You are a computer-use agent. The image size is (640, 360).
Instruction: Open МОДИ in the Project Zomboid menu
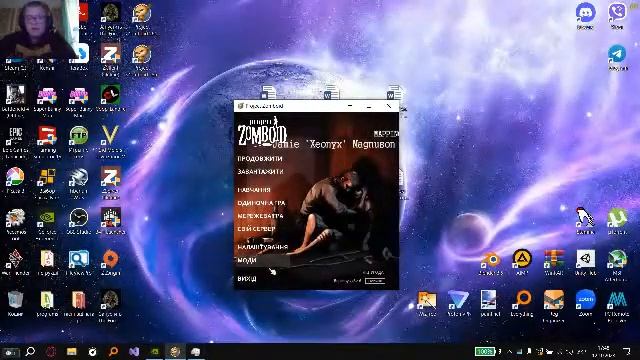tap(247, 260)
